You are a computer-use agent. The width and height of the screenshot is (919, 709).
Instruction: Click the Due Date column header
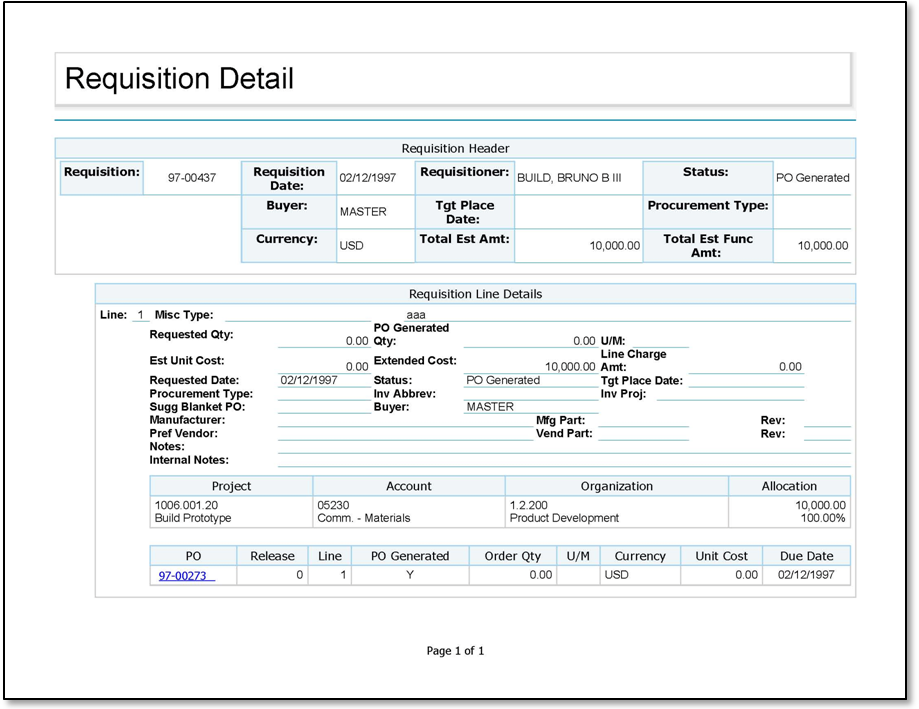806,556
